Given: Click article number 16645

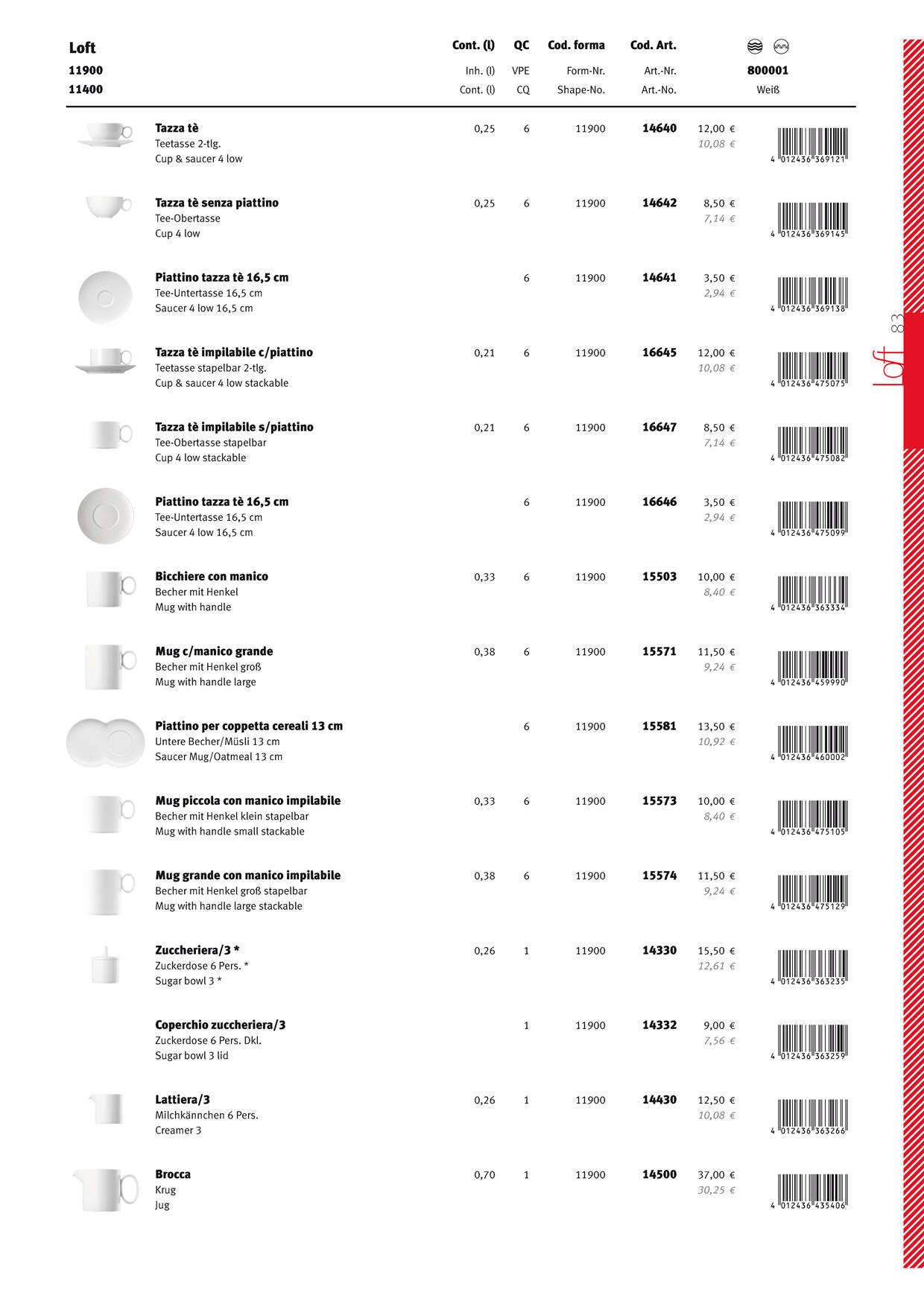Looking at the screenshot, I should pos(659,352).
